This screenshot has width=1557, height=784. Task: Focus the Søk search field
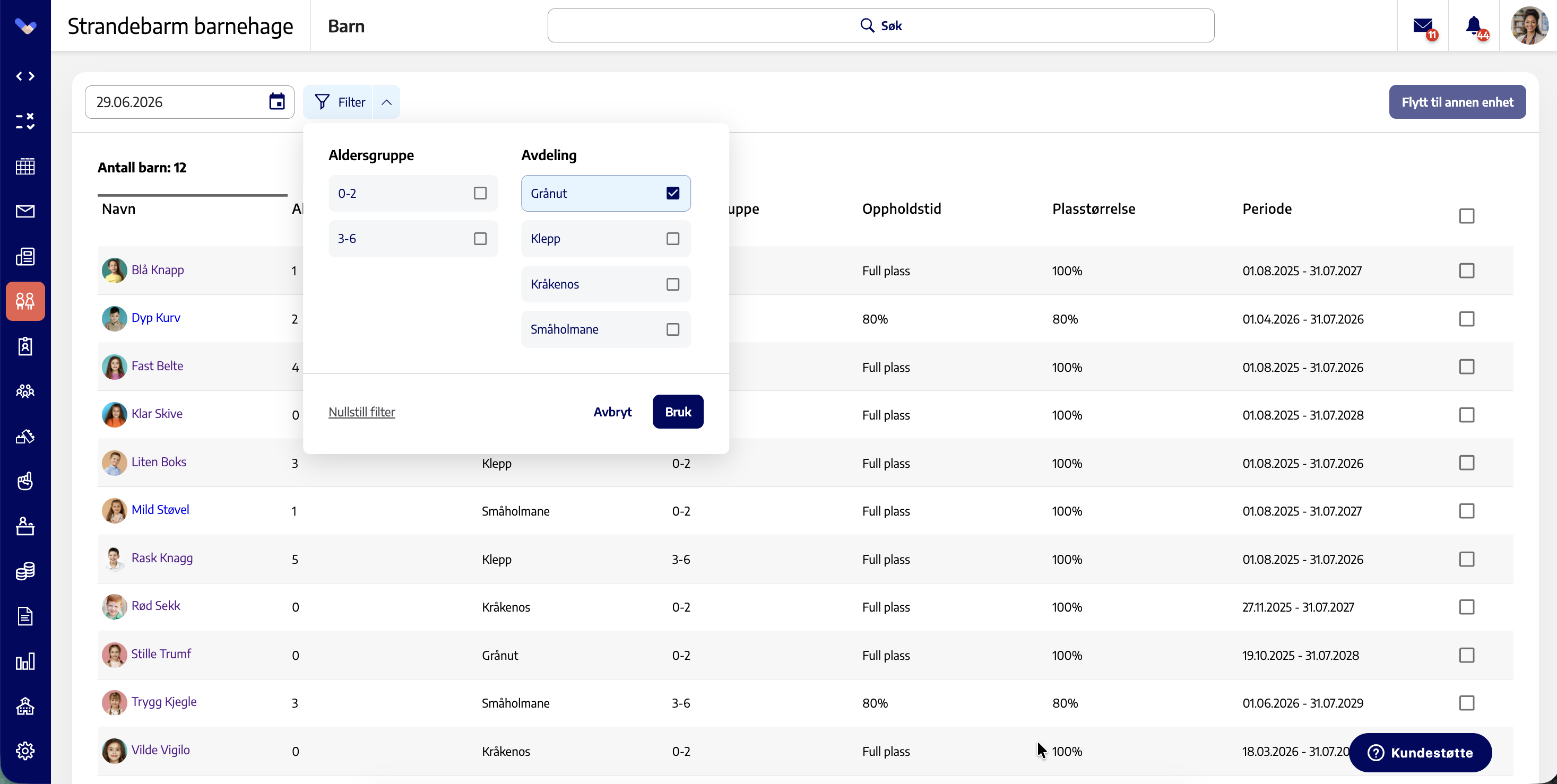tap(880, 25)
